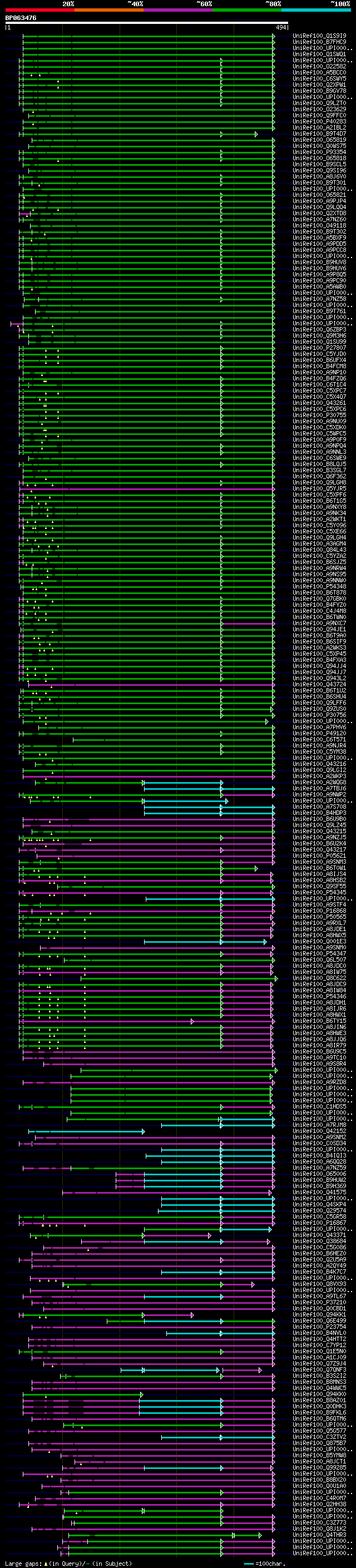Open hit UniRef100_O22582
Viewport: 356px width, 1568px height.
(319, 66)
